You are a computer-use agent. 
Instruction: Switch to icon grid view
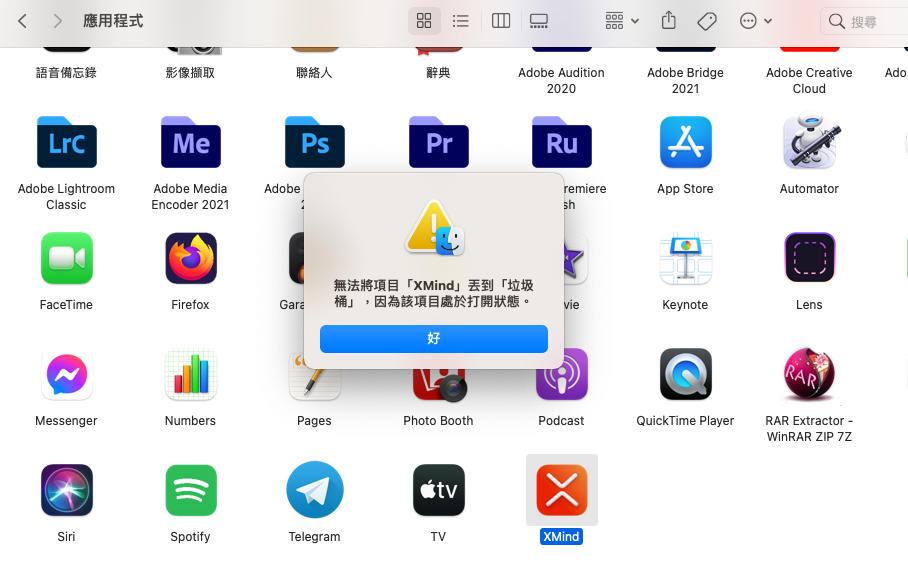[424, 21]
